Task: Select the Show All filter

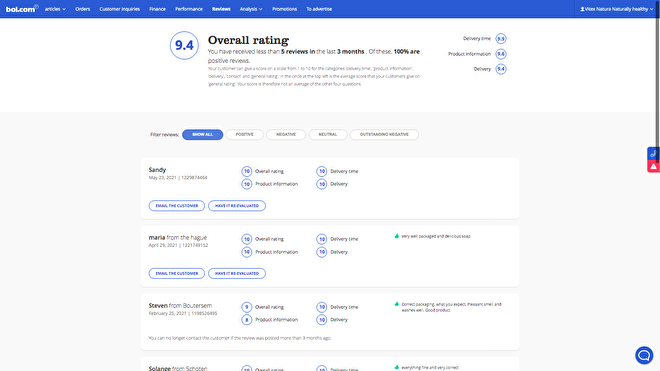Action: (202, 135)
